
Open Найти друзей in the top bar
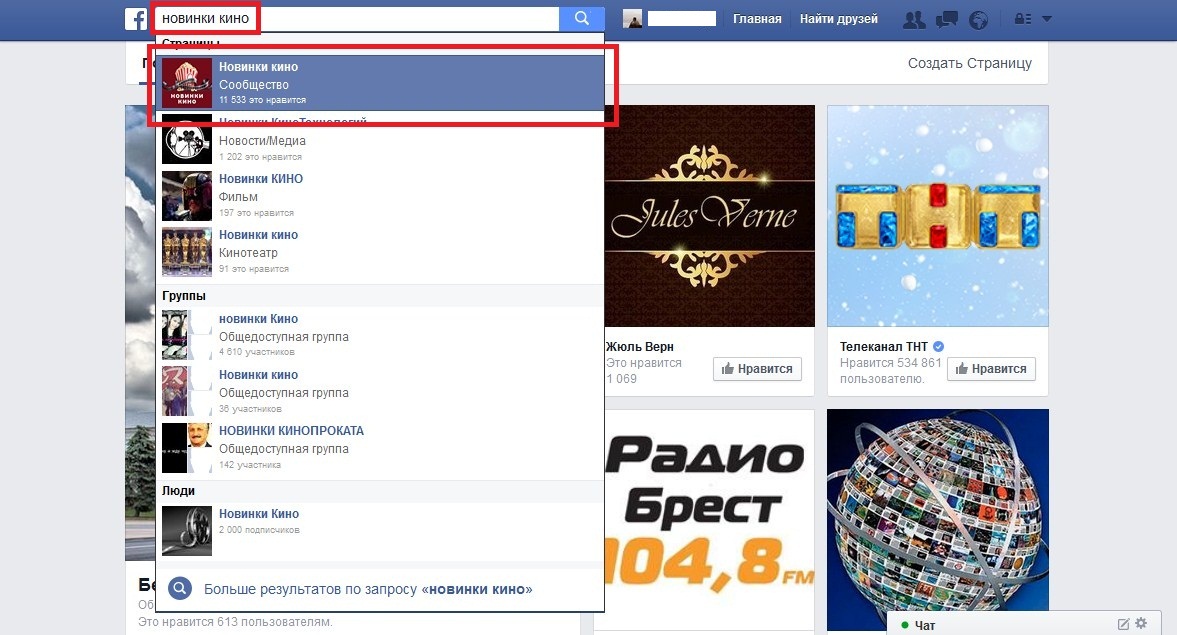[x=838, y=19]
